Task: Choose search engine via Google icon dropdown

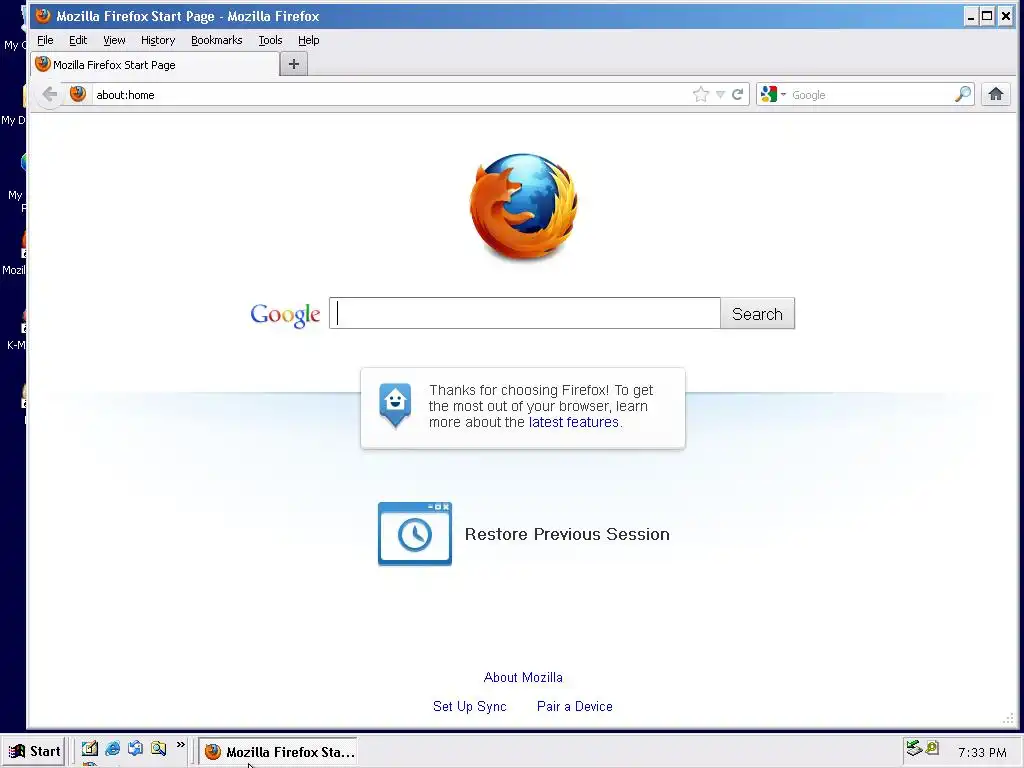Action: tap(773, 95)
